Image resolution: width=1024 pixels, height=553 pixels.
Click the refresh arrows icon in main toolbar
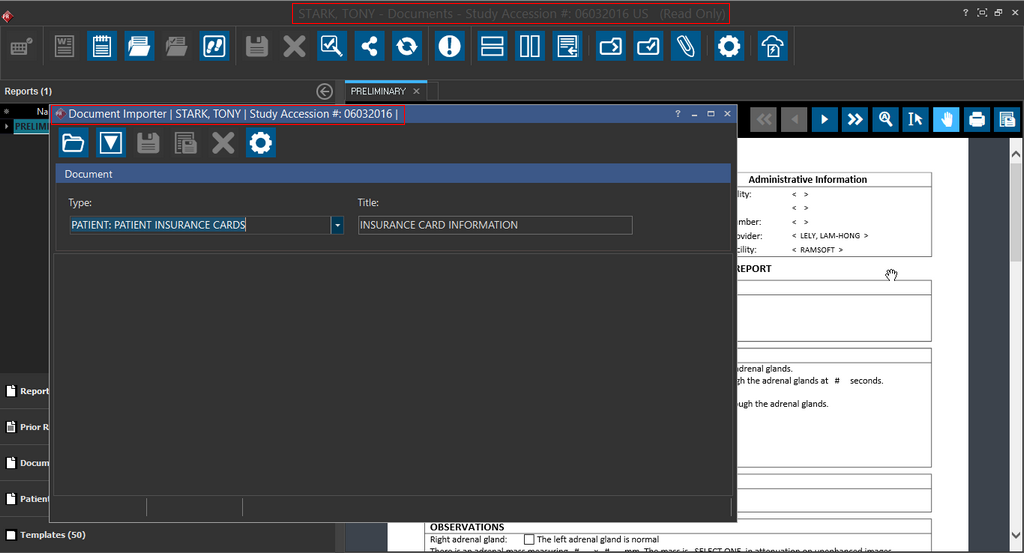407,46
